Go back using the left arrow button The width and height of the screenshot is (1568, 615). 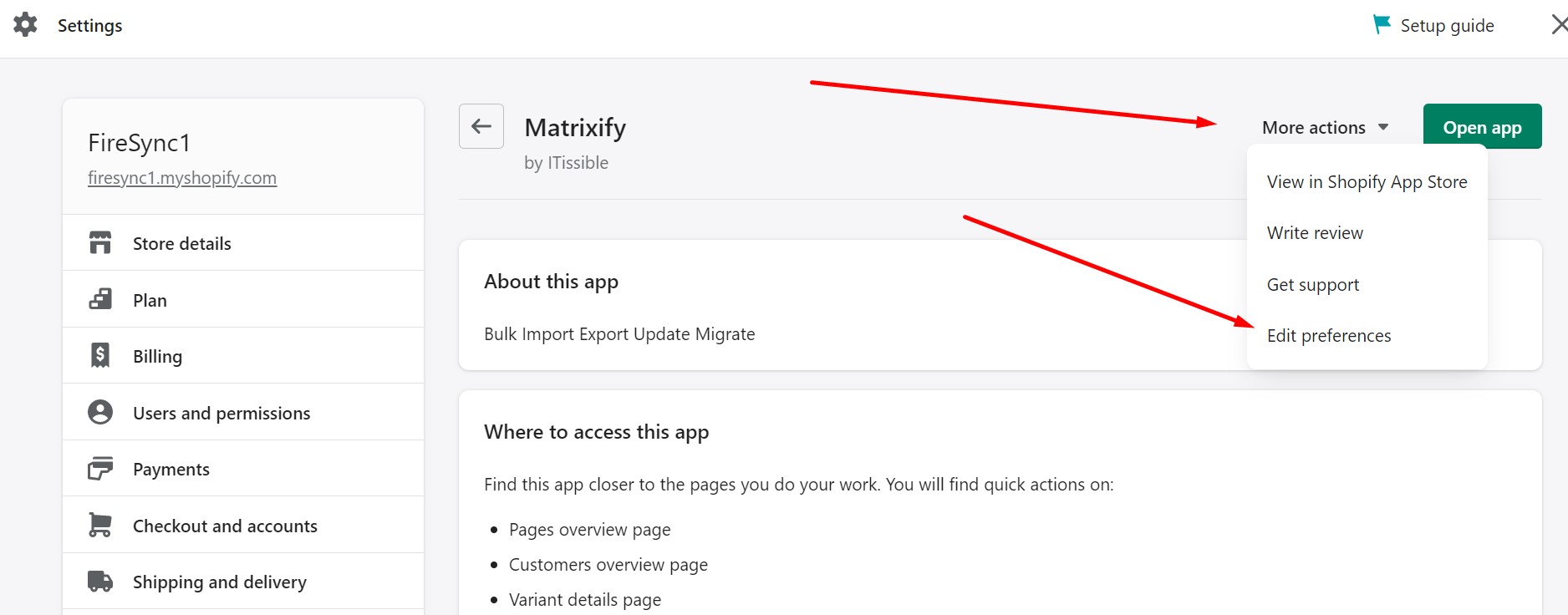pyautogui.click(x=481, y=126)
